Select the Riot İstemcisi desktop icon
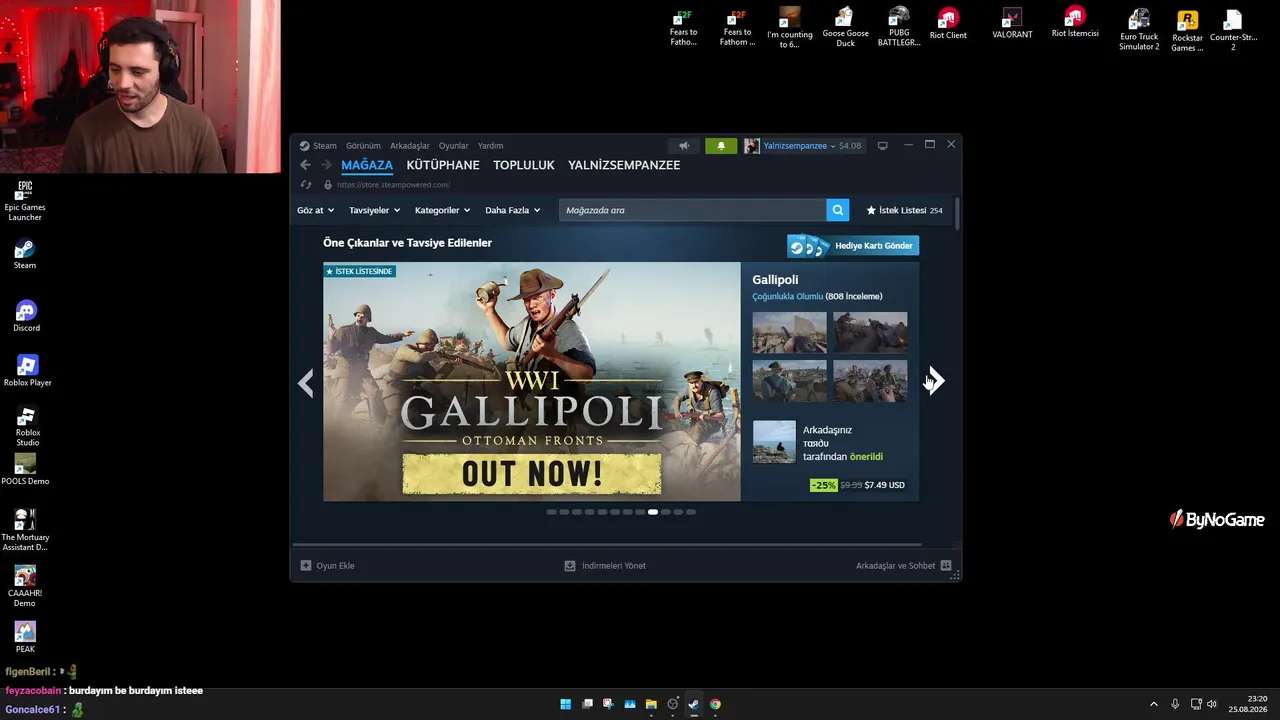The height and width of the screenshot is (720, 1280). coord(1075,22)
